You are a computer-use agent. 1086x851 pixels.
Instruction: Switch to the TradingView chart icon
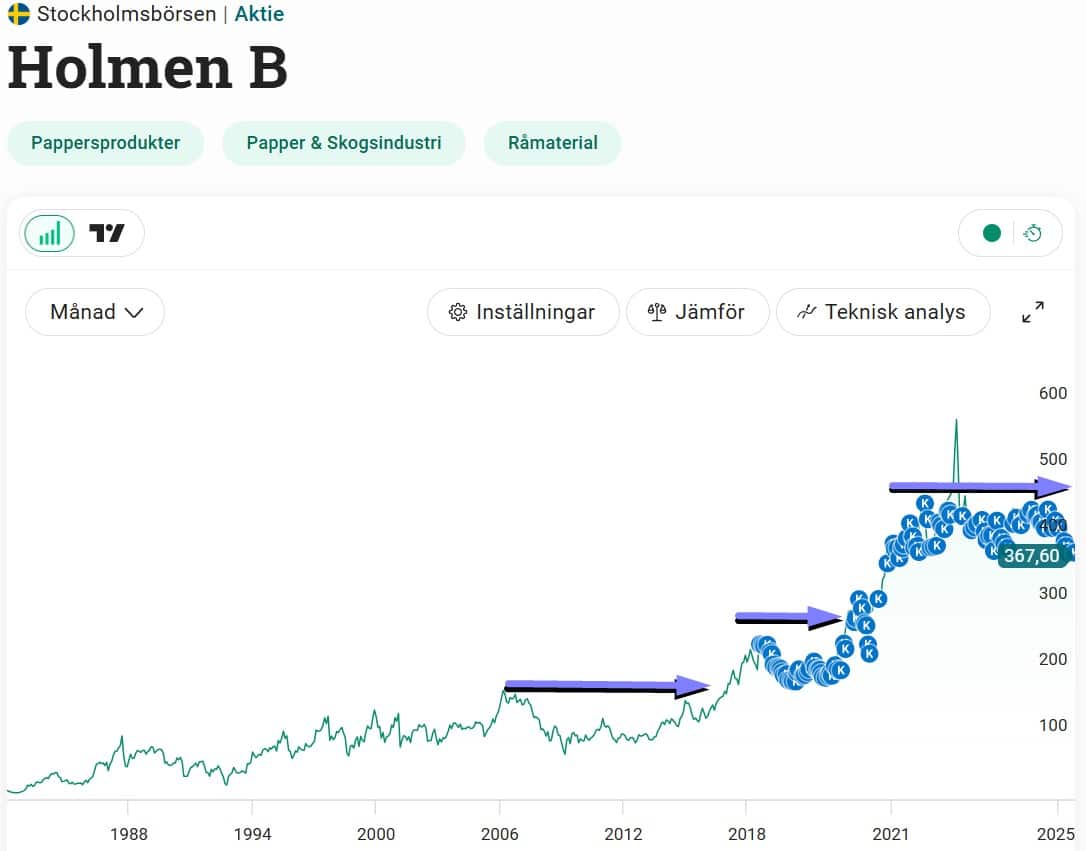[106, 233]
